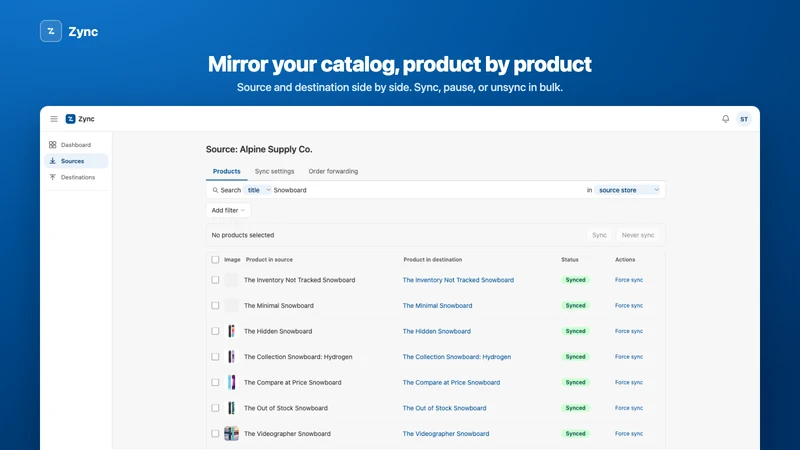Click the Source: Alpine Supply Co. heading

tap(259, 149)
